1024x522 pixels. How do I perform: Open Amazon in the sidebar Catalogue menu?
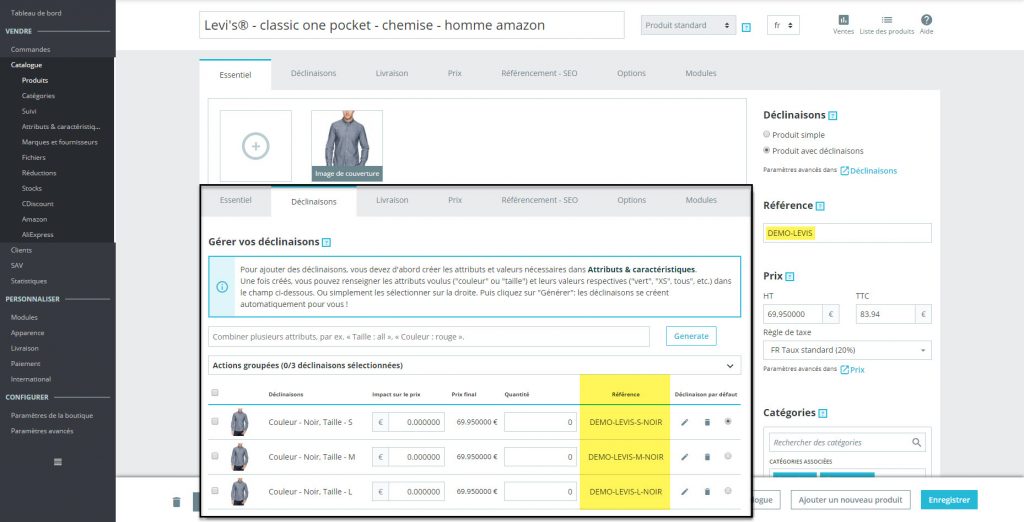tap(34, 220)
